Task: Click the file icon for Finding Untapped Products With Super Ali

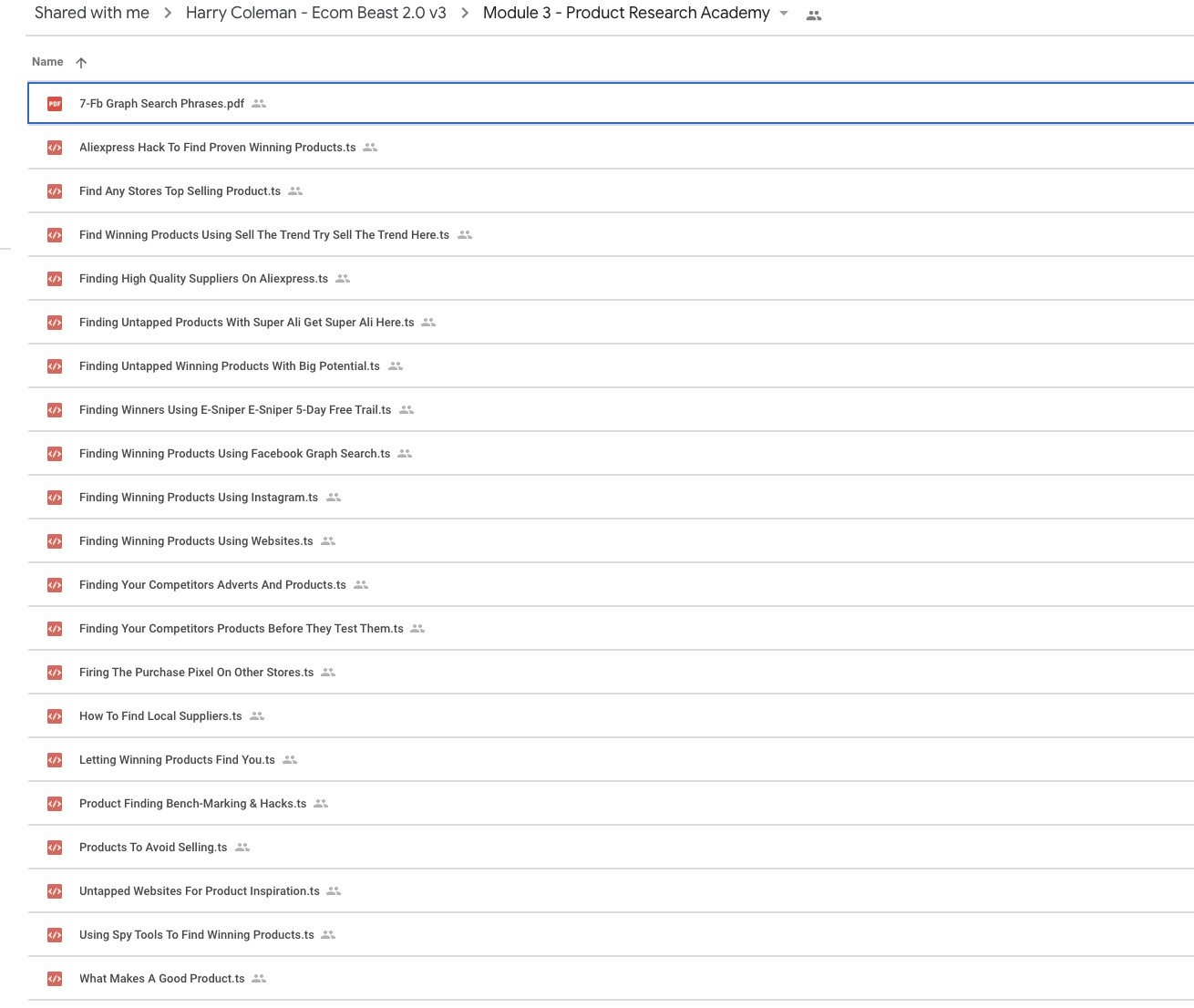Action: point(55,323)
